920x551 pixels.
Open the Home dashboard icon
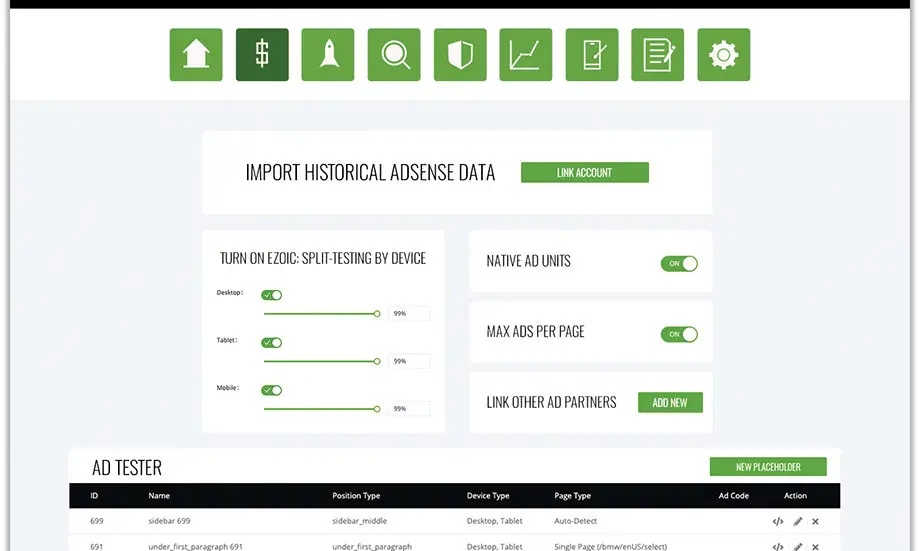(196, 55)
